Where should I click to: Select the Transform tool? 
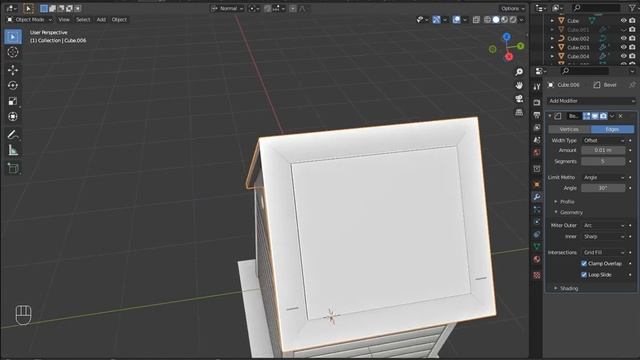(13, 116)
